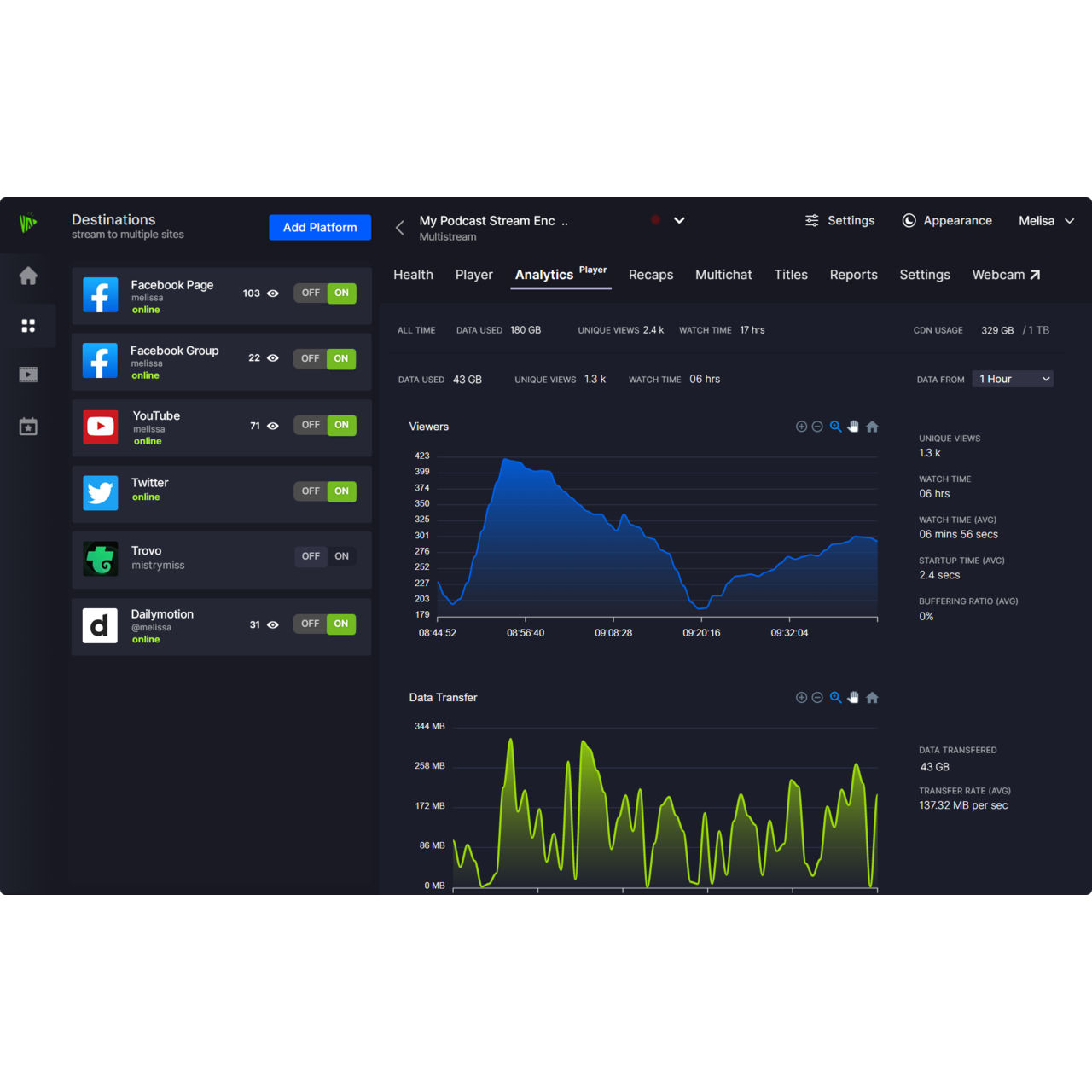1092x1092 pixels.
Task: Open the destinations grid icon in sidebar
Action: point(28,326)
